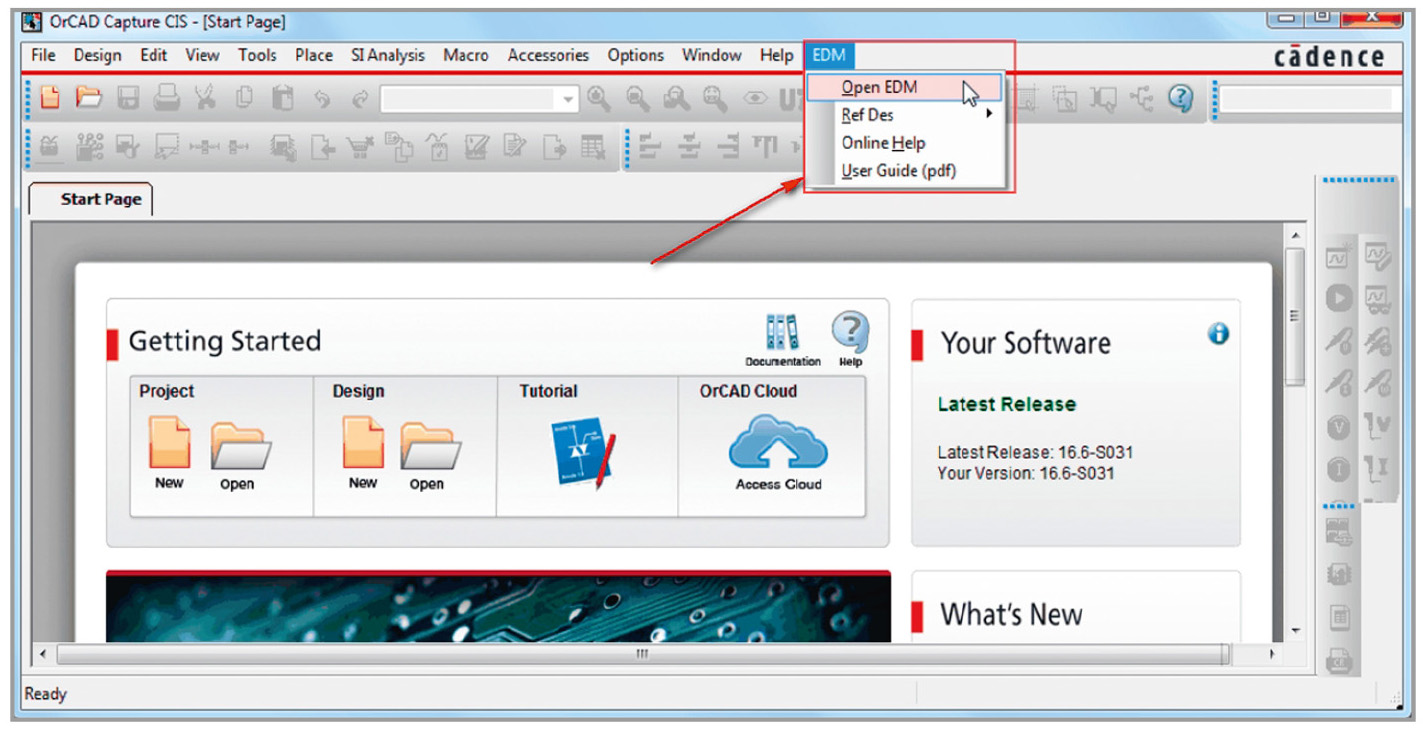Click the horizontal scrollbar left arrow
The height and width of the screenshot is (729, 1423).
click(42, 654)
